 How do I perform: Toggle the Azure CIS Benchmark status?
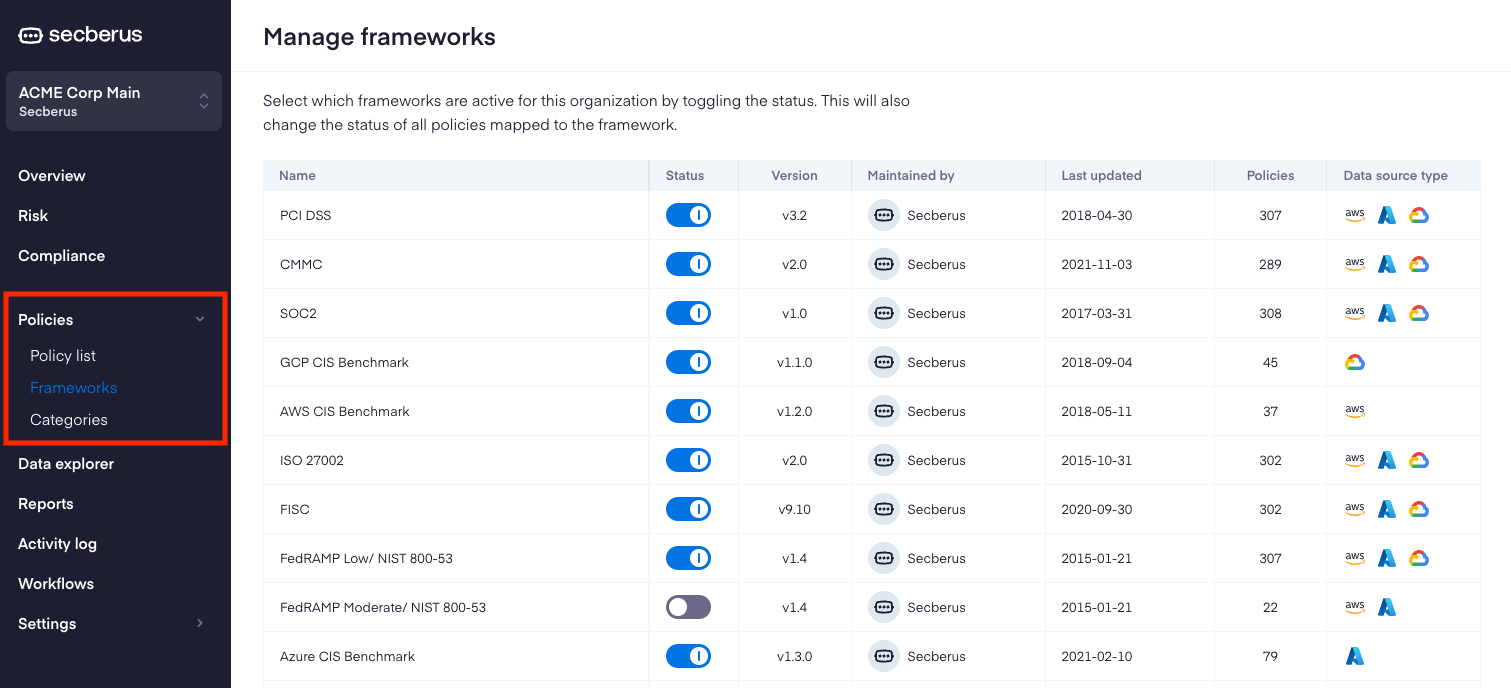pyautogui.click(x=688, y=656)
